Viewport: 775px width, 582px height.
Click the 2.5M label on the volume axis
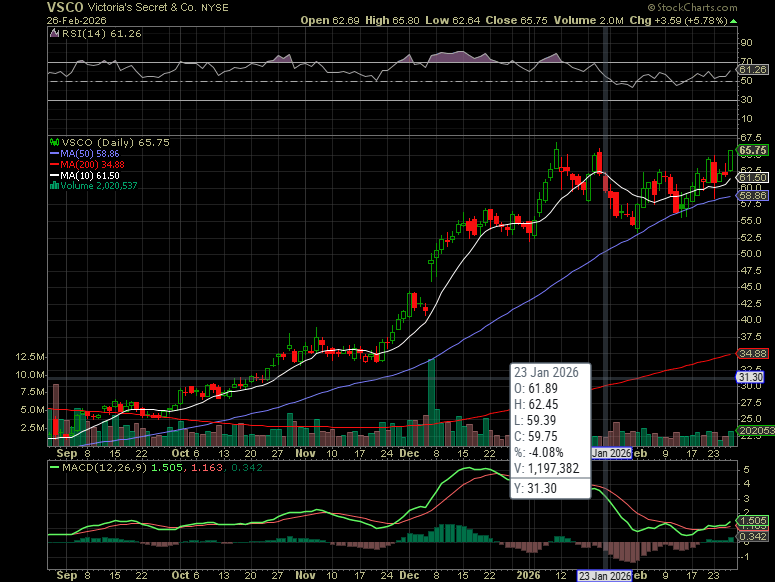pos(33,427)
